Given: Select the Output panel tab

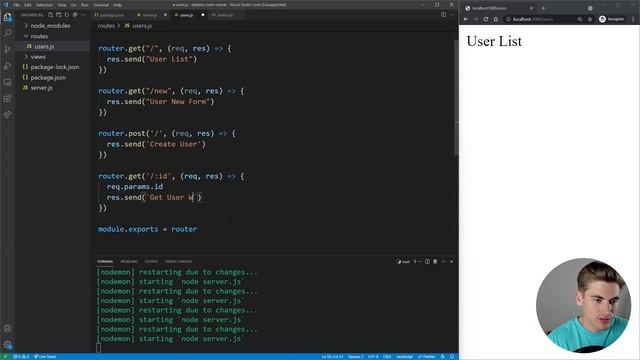Looking at the screenshot, I should point(151,261).
